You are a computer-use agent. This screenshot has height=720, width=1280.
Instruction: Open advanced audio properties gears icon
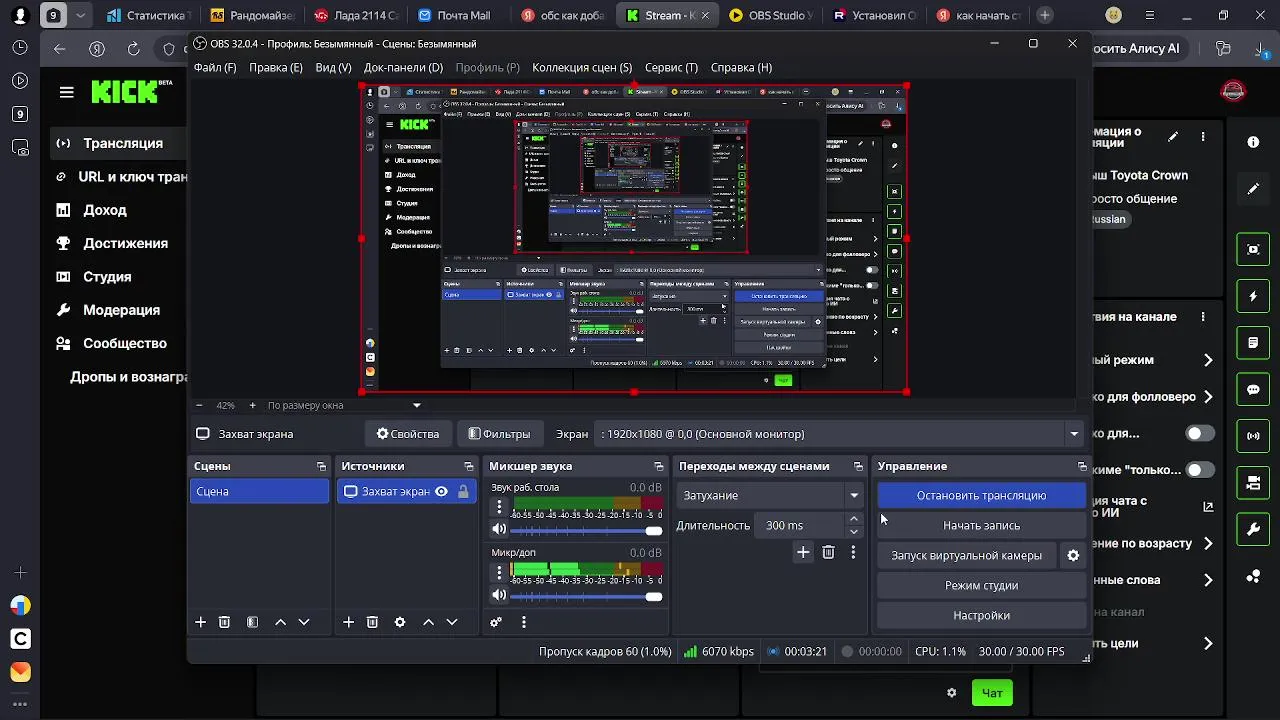[x=496, y=622]
